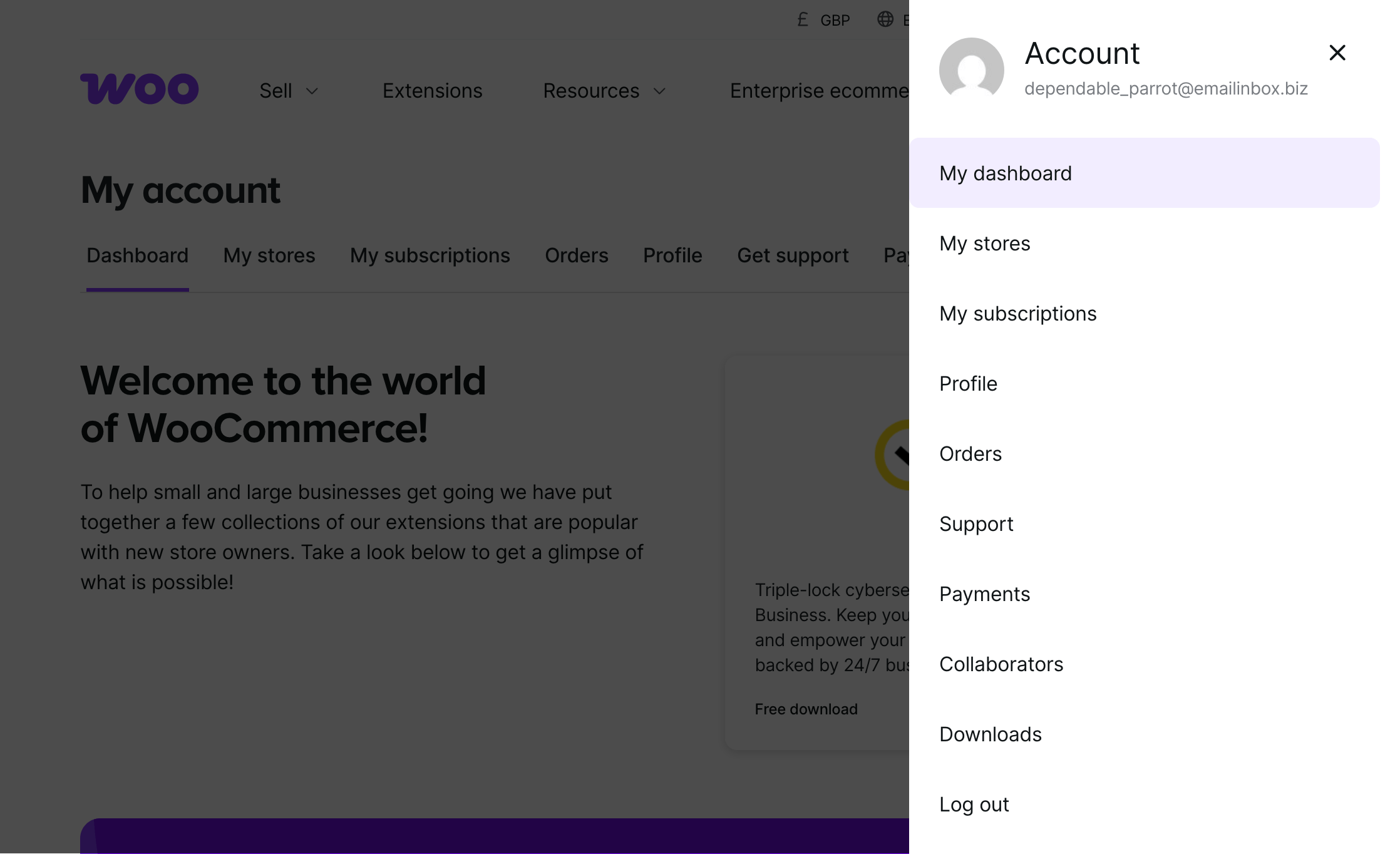
Task: Go to My subscriptions in side panel
Action: pos(1017,314)
